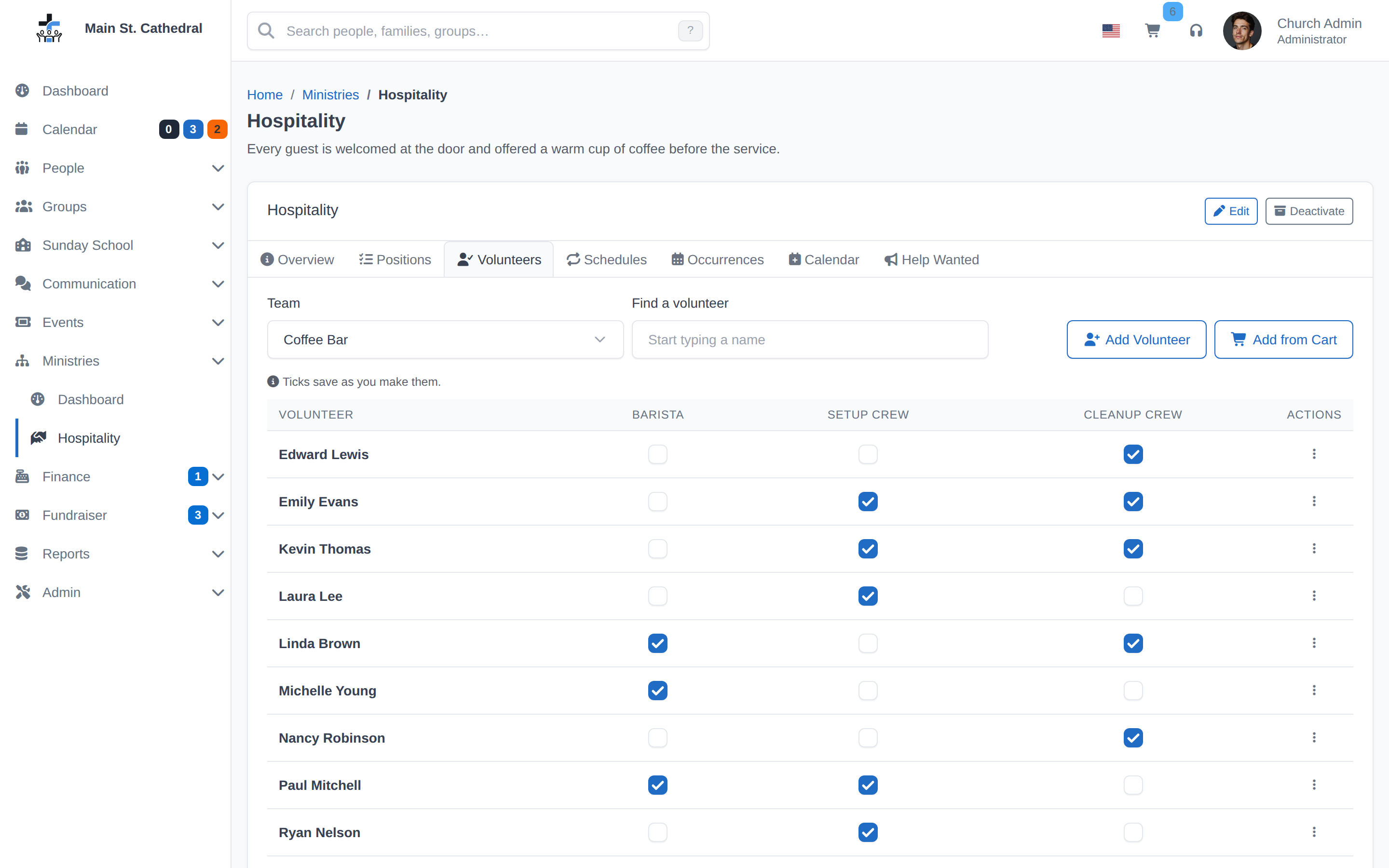Click the blue calendar badge 3

coord(193,129)
